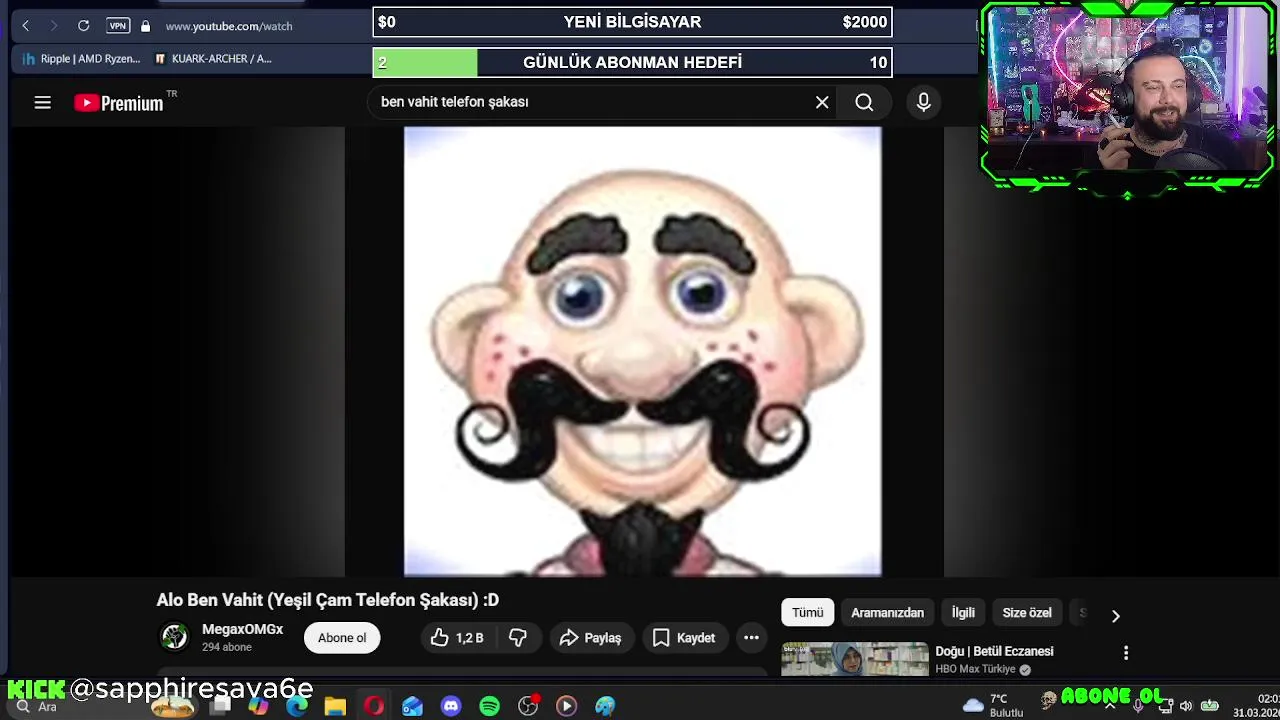1280x720 pixels.
Task: Subscribe with the Abone ol button
Action: (342, 638)
